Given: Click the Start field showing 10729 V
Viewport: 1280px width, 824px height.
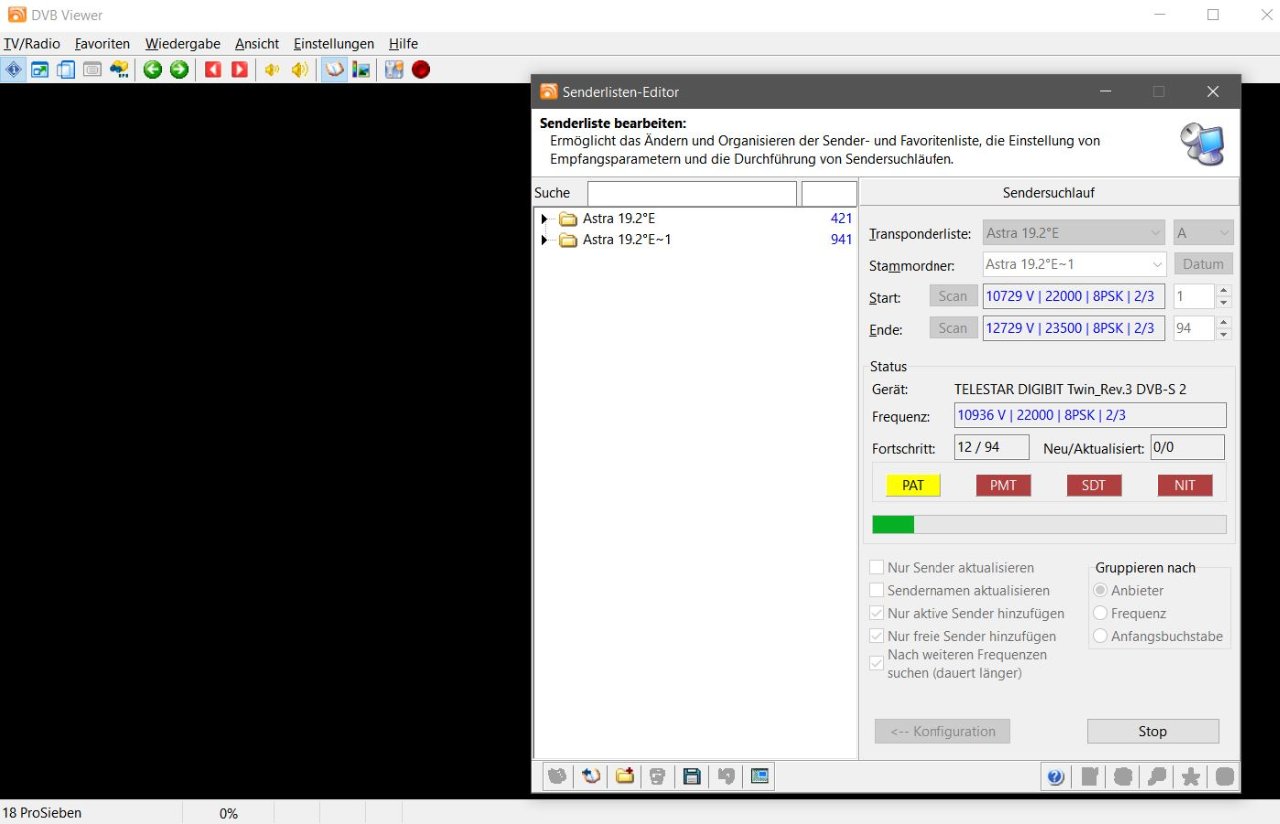Looking at the screenshot, I should pyautogui.click(x=1074, y=296).
